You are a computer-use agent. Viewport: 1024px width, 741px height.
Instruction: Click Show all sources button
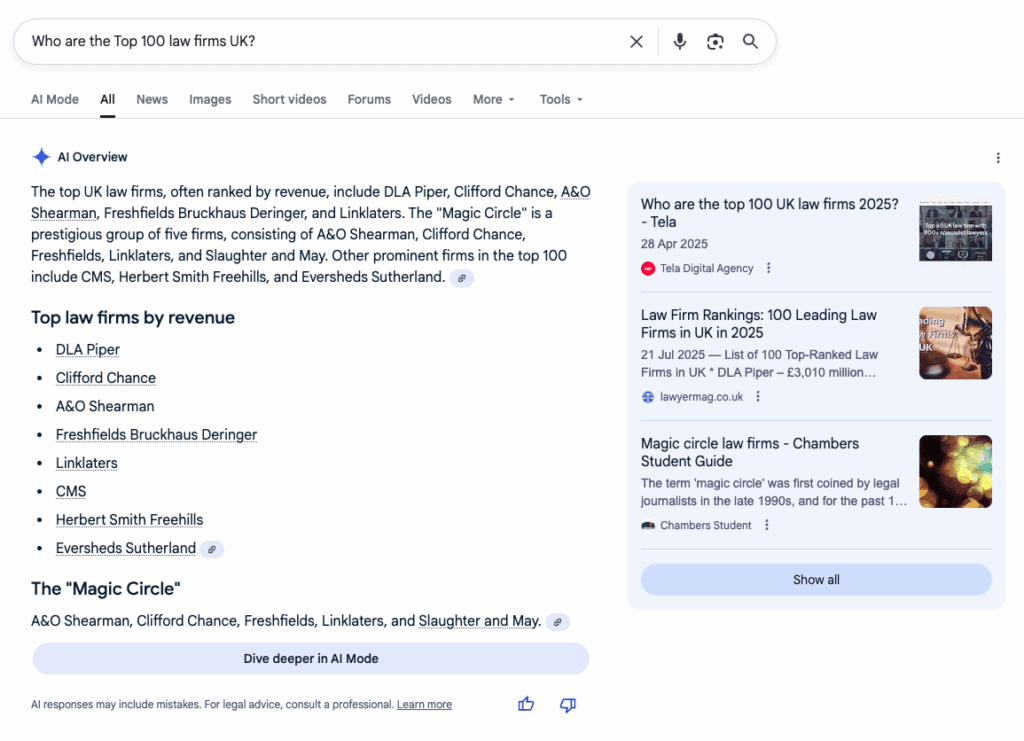pyautogui.click(x=815, y=580)
